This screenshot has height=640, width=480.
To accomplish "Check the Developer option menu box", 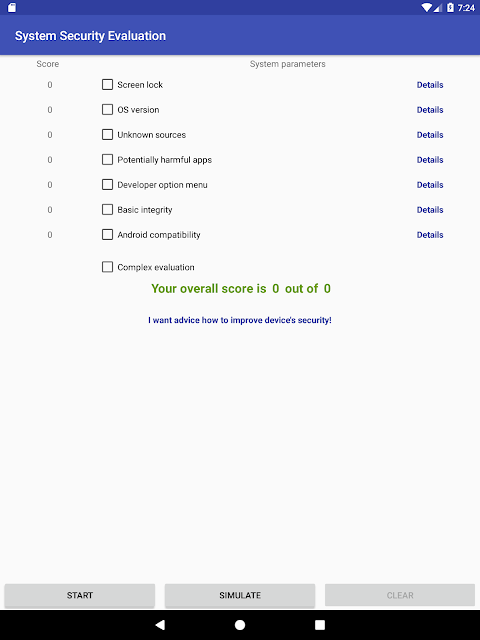I will (107, 184).
